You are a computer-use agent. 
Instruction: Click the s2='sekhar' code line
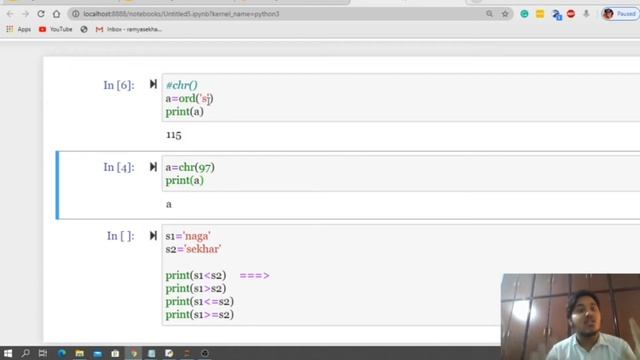tap(193, 249)
